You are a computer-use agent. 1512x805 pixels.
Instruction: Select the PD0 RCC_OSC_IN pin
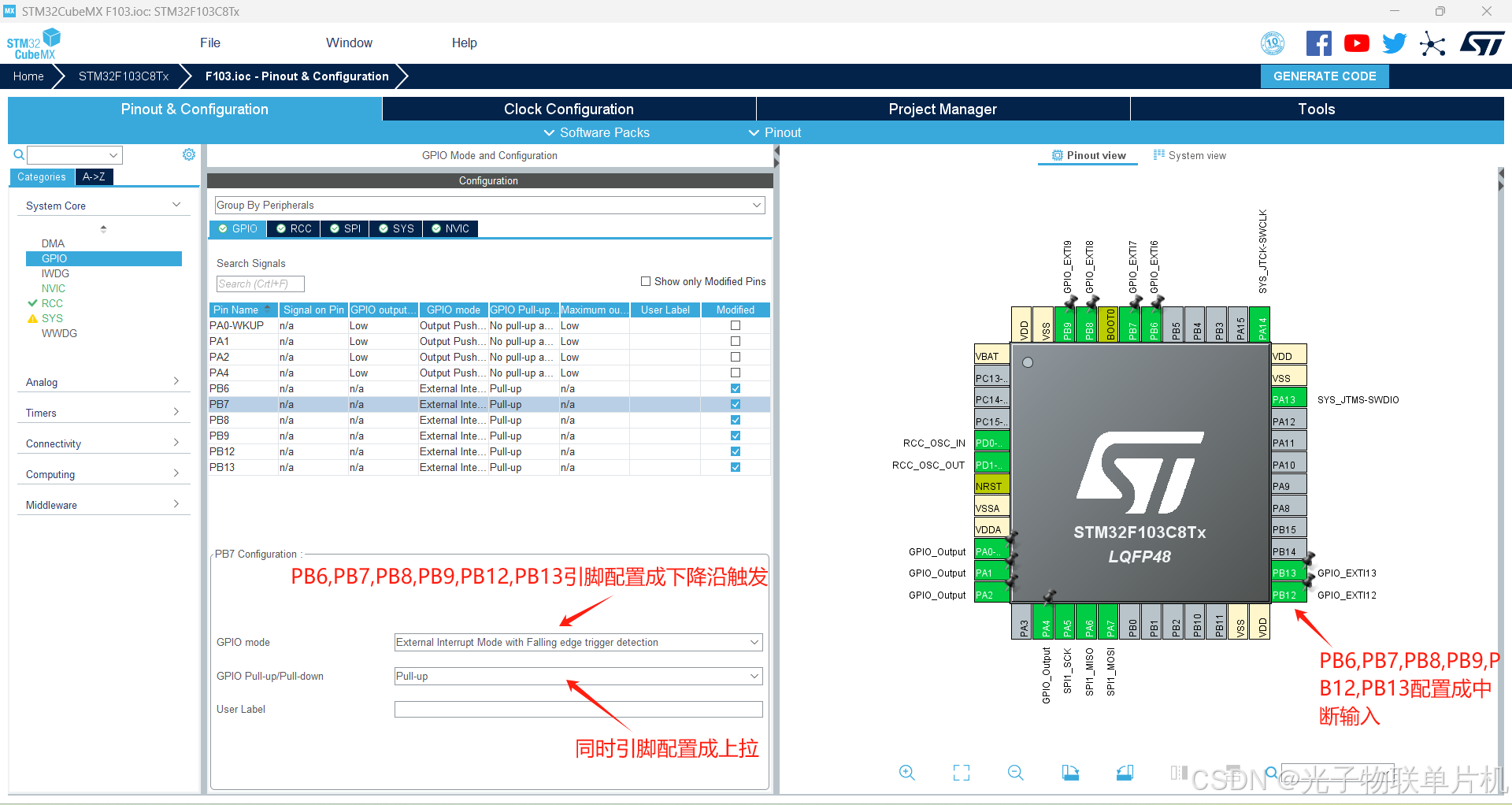coord(992,443)
